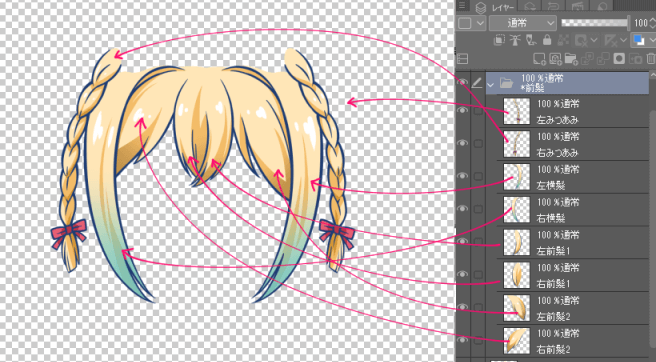This screenshot has height=362, width=656.
Task: Switch to the レイヤー panel tab
Action: click(497, 6)
